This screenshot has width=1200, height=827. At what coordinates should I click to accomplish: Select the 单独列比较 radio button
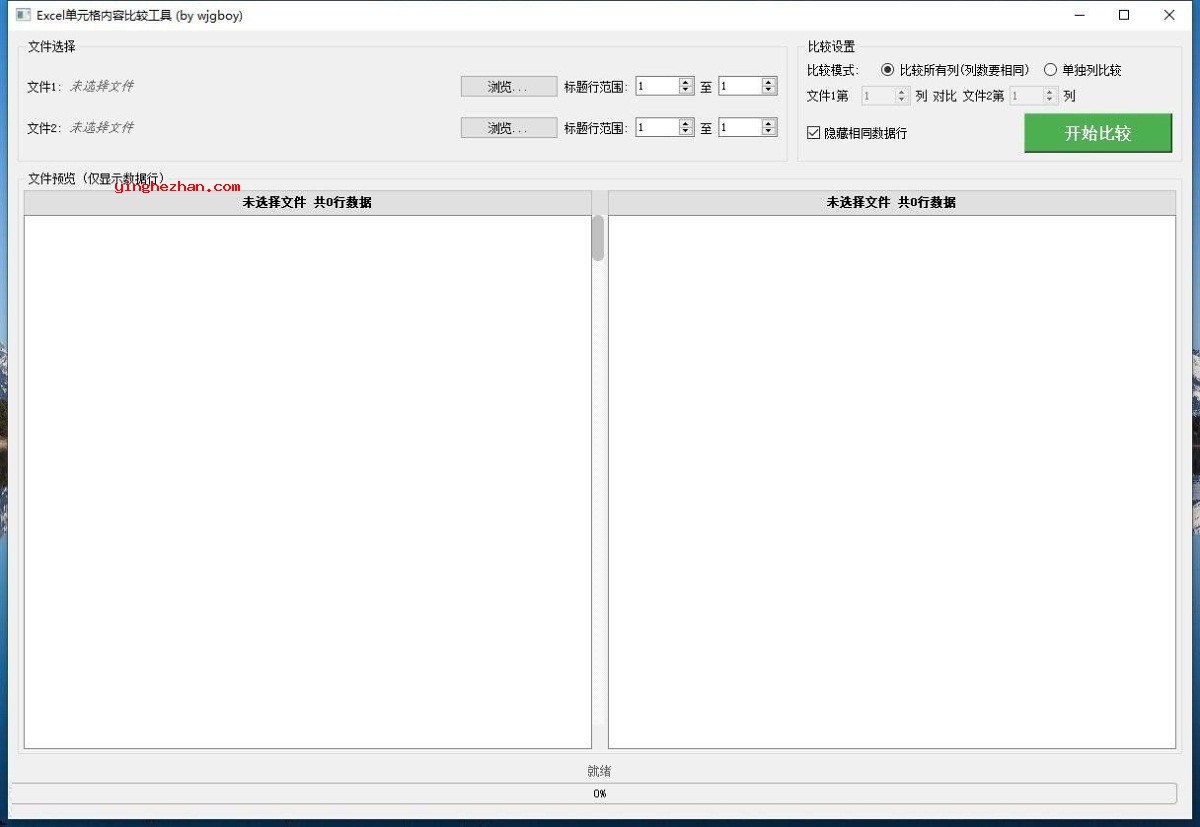[1050, 70]
